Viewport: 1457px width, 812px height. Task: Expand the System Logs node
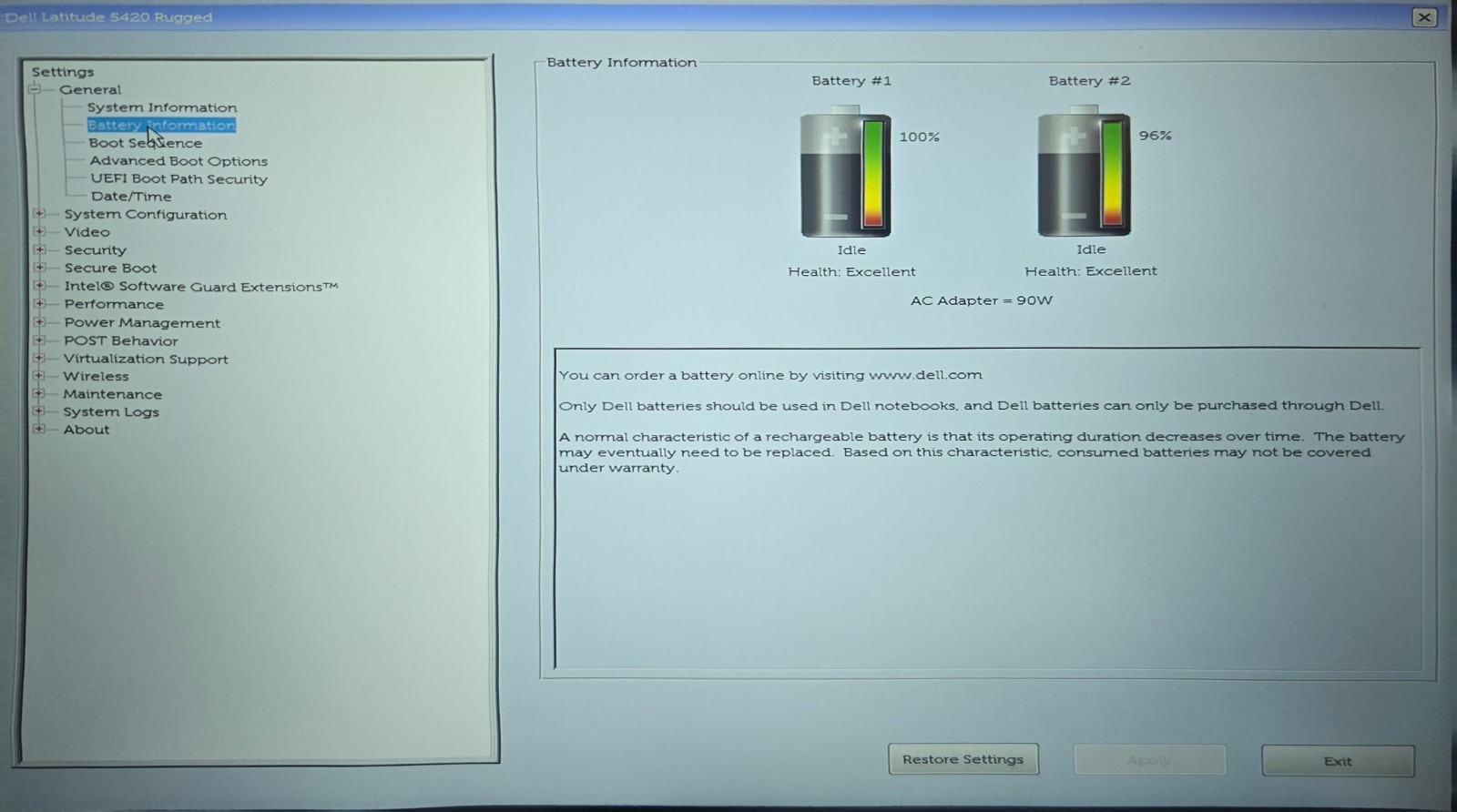click(x=39, y=411)
